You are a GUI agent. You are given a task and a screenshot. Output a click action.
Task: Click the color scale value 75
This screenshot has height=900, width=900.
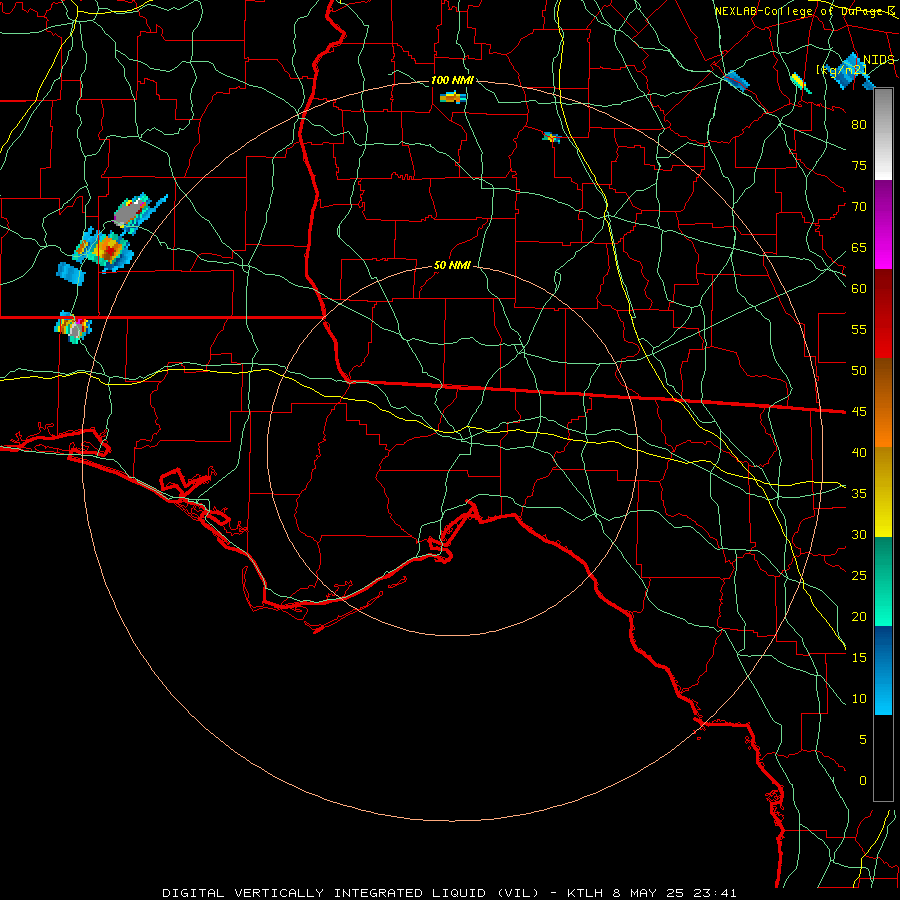[x=859, y=165]
